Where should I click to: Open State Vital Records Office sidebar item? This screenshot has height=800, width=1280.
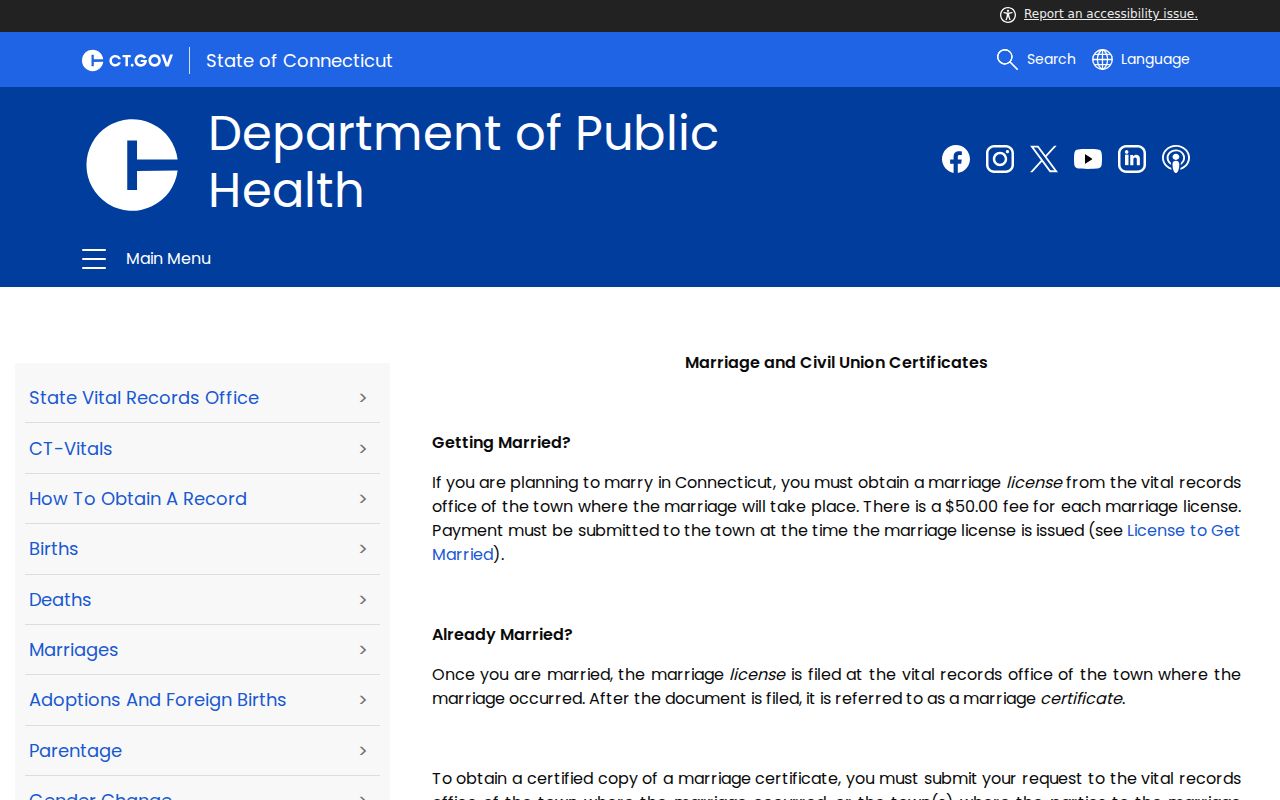pos(144,398)
